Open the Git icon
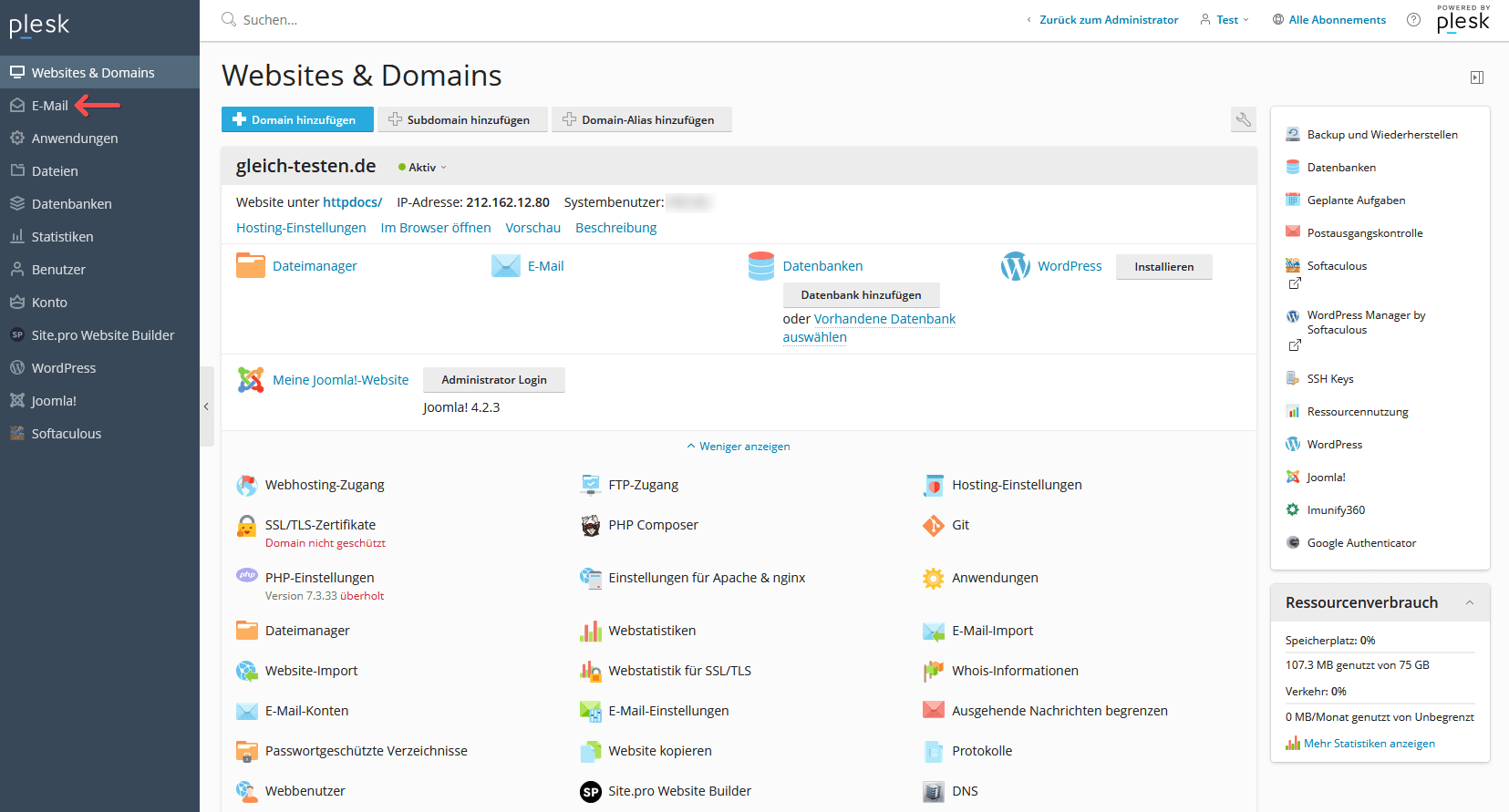This screenshot has height=812, width=1509. point(933,526)
